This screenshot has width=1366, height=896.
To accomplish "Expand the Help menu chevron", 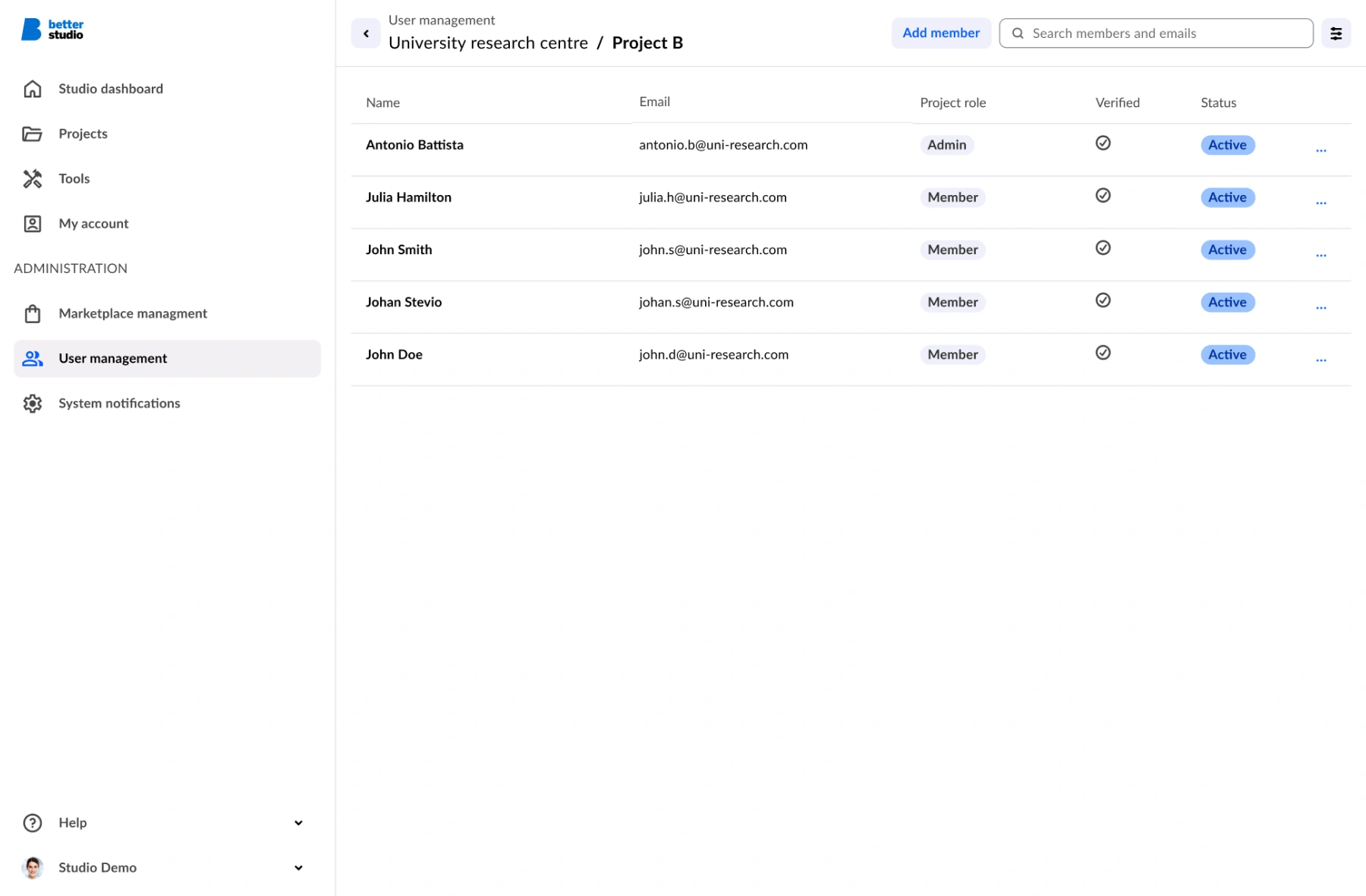I will coord(298,822).
